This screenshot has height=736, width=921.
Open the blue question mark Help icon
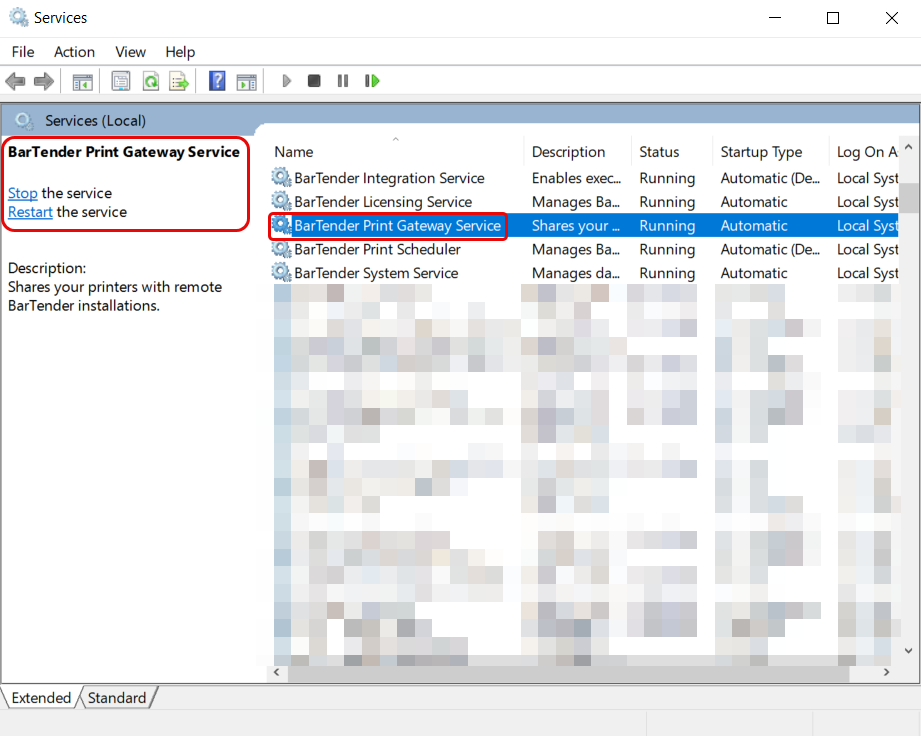217,81
